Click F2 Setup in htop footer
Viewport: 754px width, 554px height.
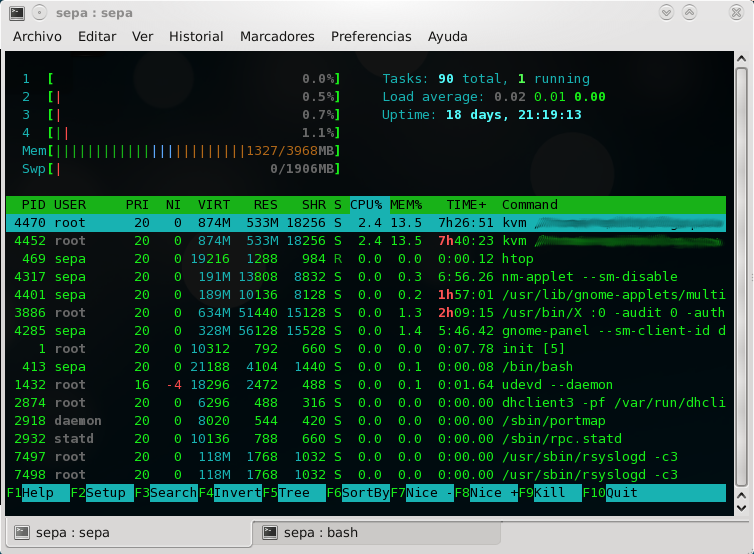pos(102,493)
